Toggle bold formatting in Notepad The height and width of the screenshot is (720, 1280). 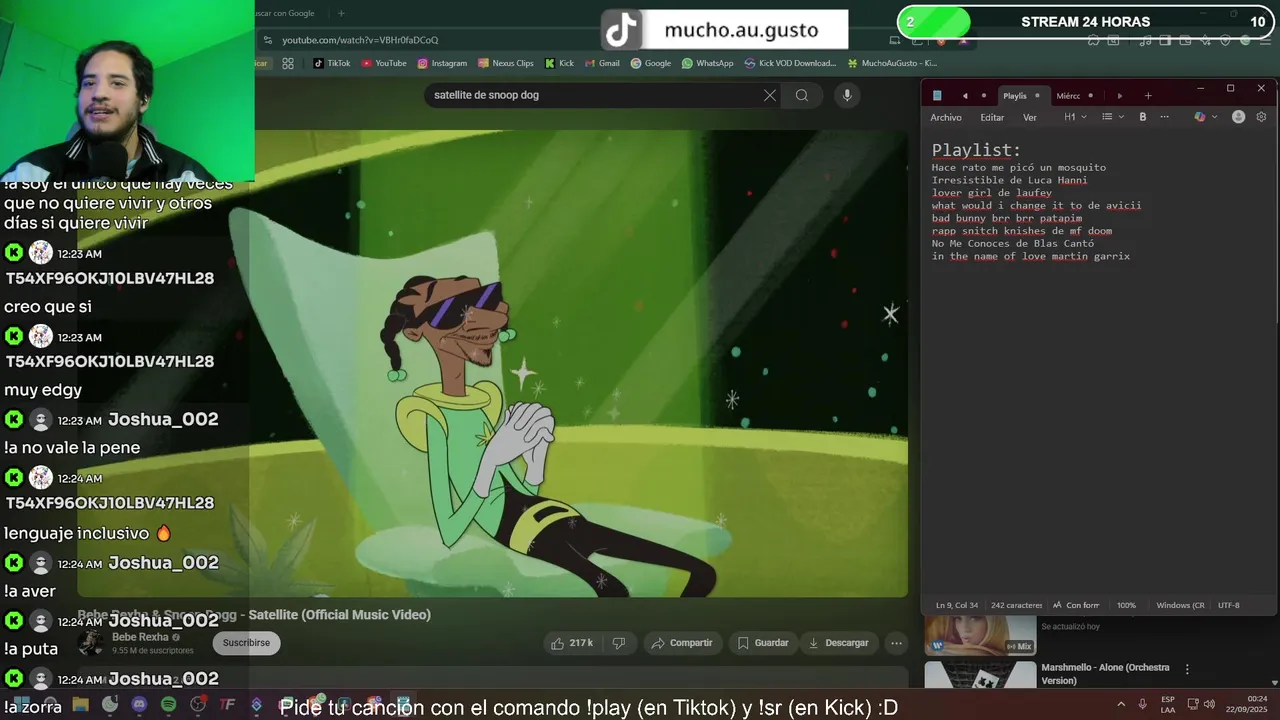click(1142, 117)
